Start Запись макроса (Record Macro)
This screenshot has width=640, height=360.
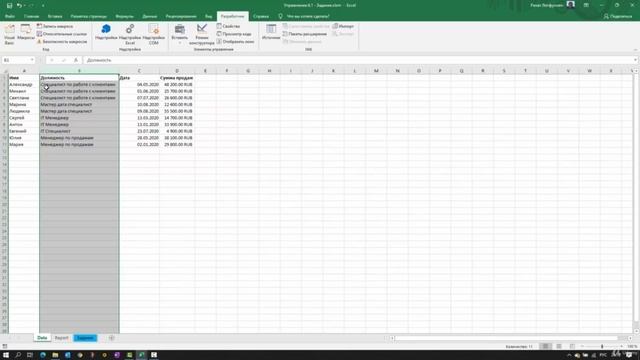point(55,26)
